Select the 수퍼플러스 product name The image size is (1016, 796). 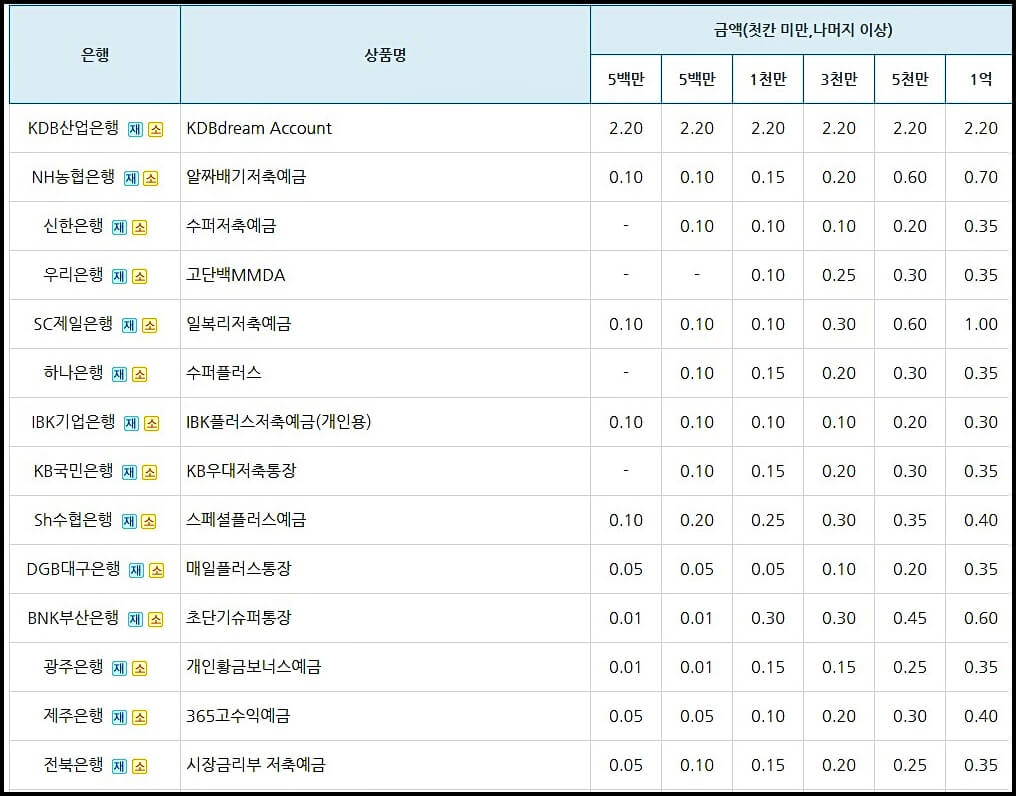point(224,373)
